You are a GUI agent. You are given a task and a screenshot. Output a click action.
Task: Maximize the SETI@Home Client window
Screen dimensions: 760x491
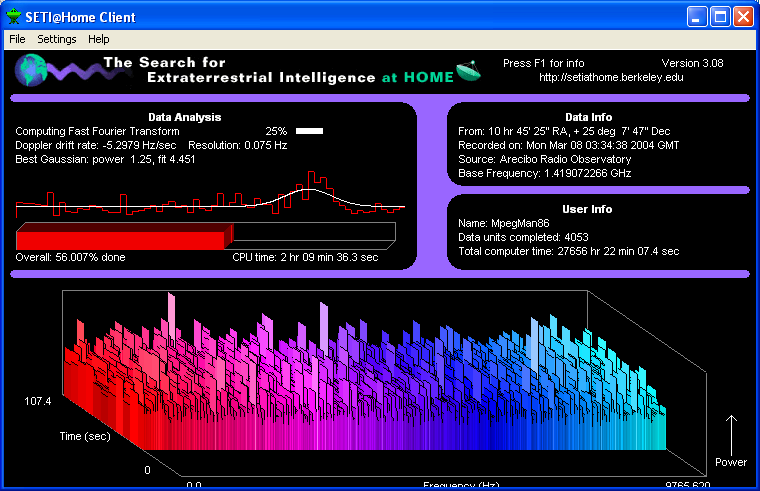pyautogui.click(x=720, y=17)
